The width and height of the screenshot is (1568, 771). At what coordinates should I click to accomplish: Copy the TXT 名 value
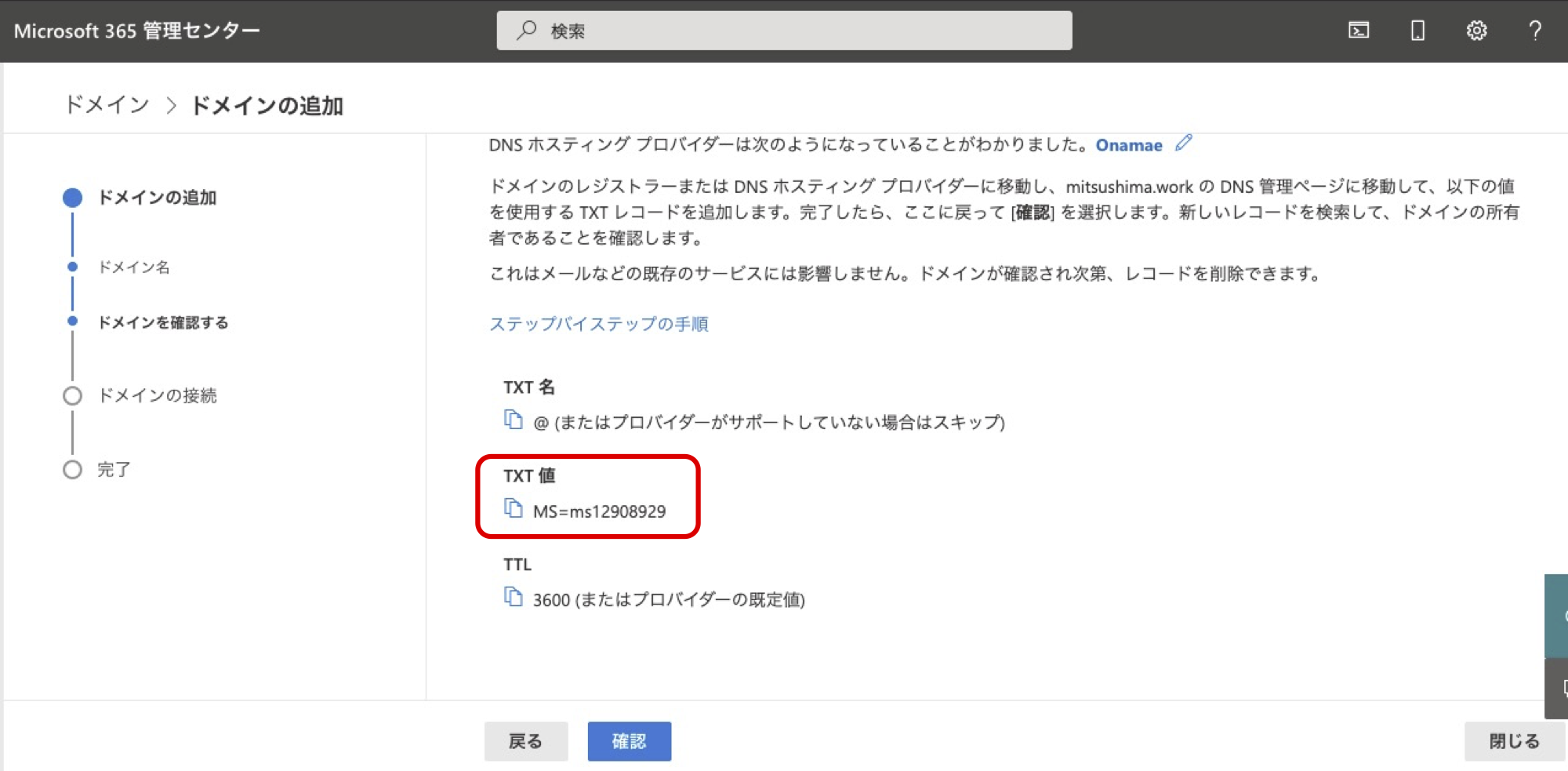click(x=514, y=420)
